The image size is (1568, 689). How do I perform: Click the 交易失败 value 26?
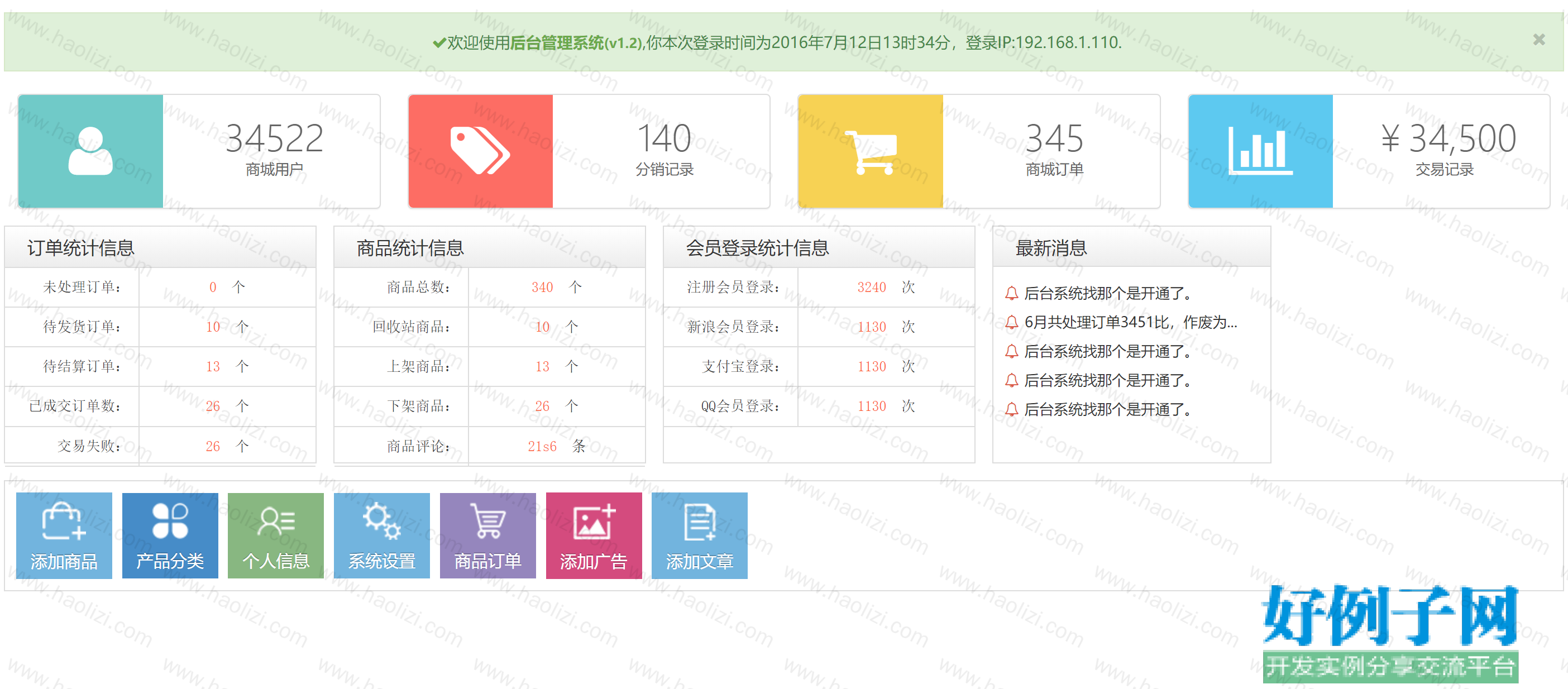[212, 446]
